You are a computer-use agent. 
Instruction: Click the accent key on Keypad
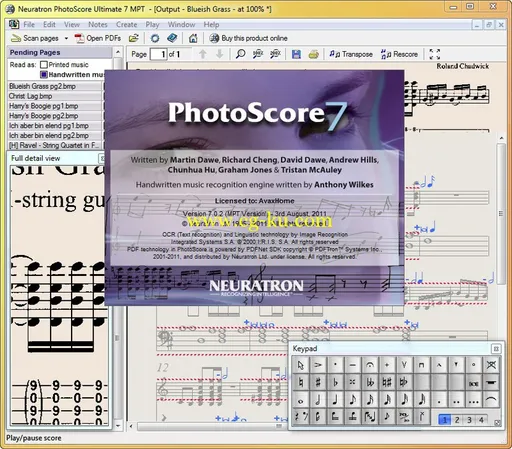point(318,365)
